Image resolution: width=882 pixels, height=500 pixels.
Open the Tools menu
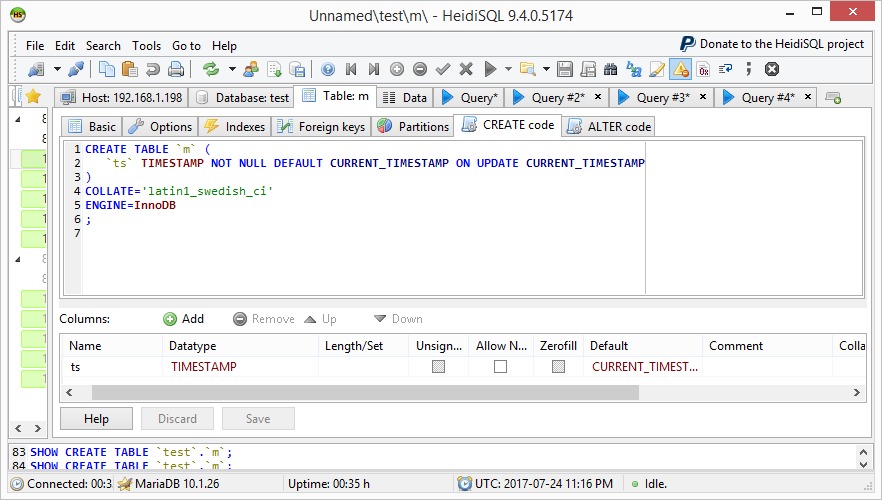tap(146, 45)
